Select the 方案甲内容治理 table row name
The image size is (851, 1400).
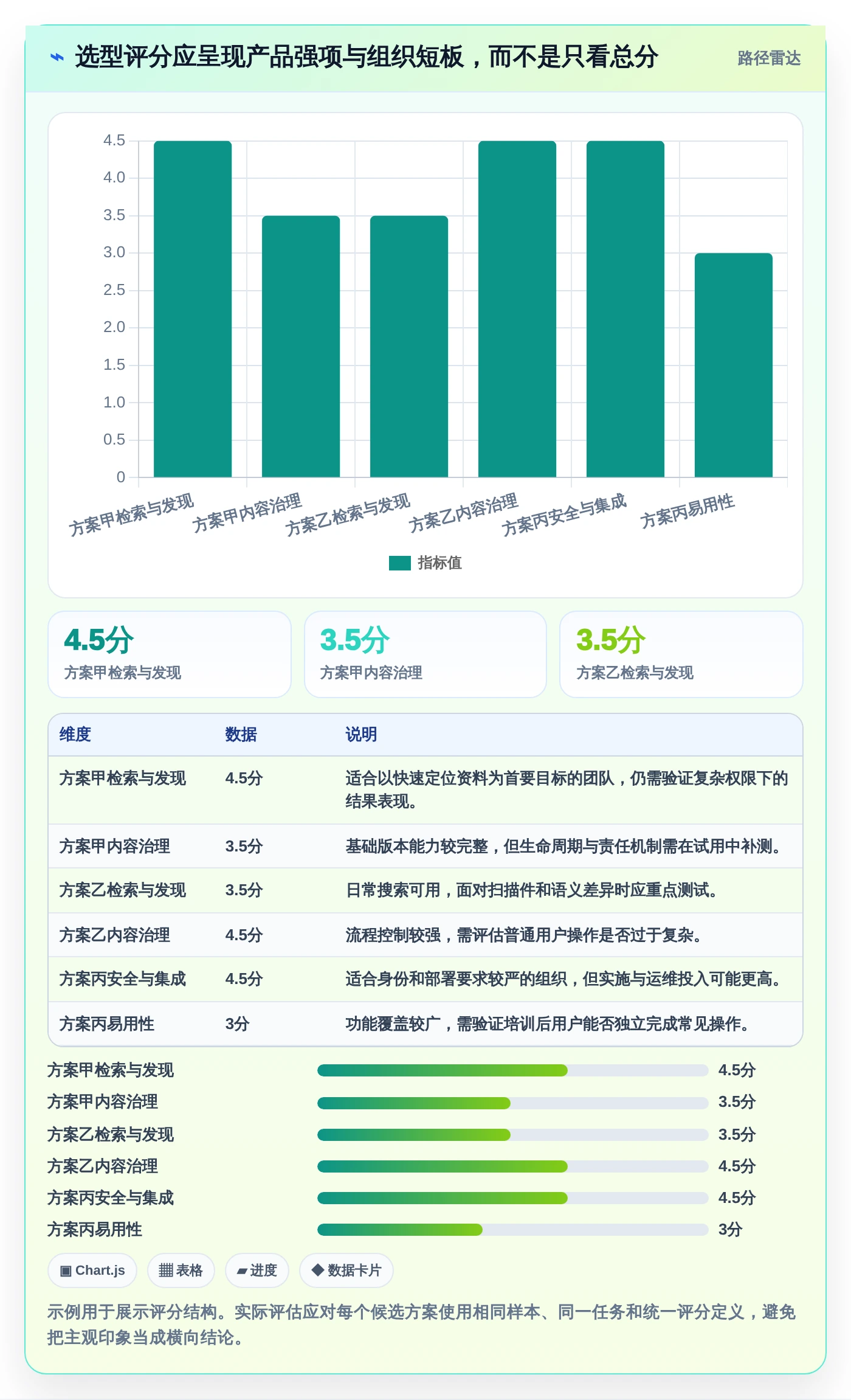pyautogui.click(x=115, y=847)
